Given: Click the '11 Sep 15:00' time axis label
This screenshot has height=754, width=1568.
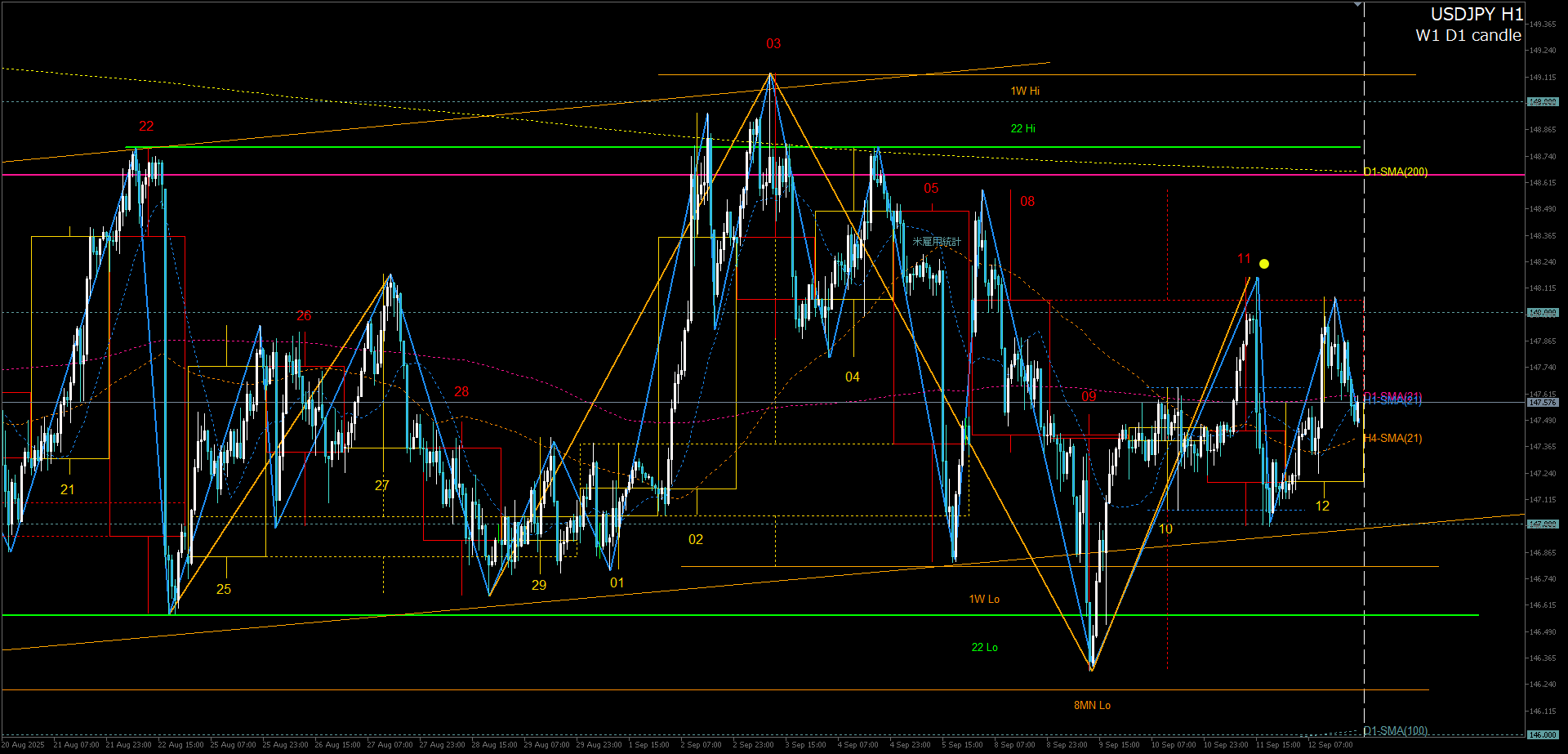Looking at the screenshot, I should pos(1278,745).
